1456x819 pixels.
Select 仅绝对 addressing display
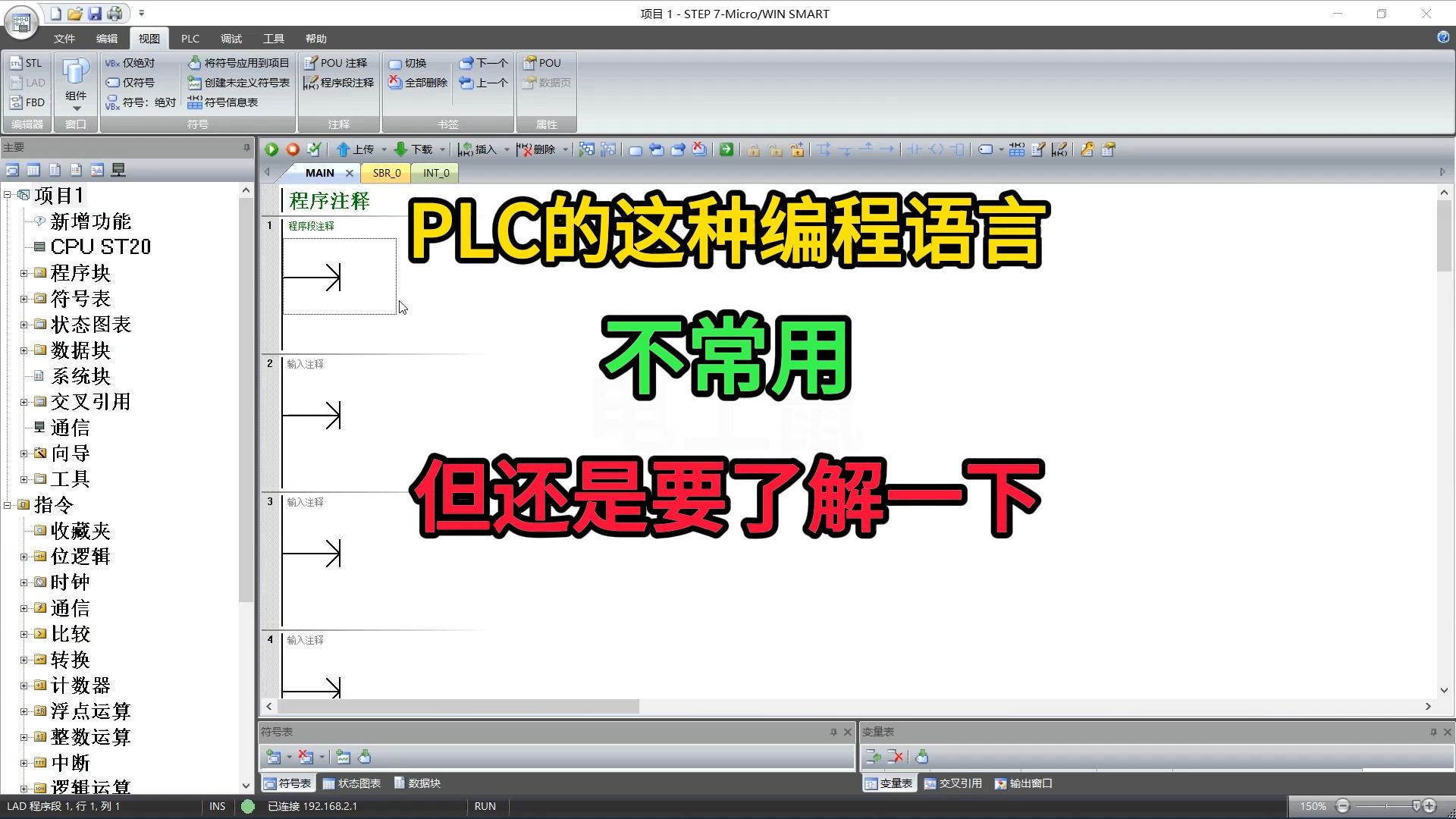130,63
